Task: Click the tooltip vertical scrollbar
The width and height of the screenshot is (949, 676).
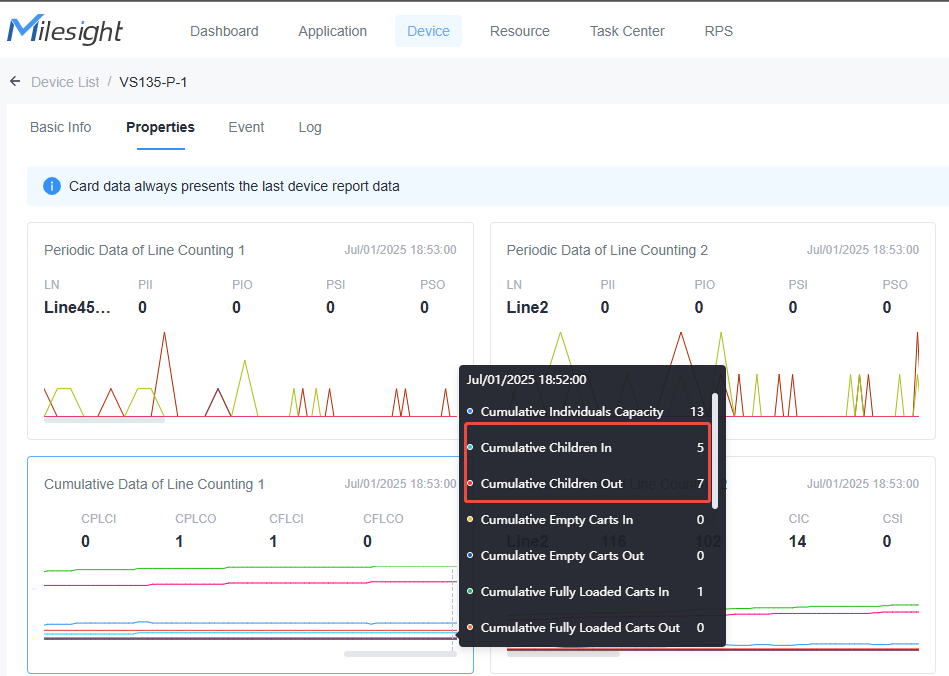Action: click(715, 451)
